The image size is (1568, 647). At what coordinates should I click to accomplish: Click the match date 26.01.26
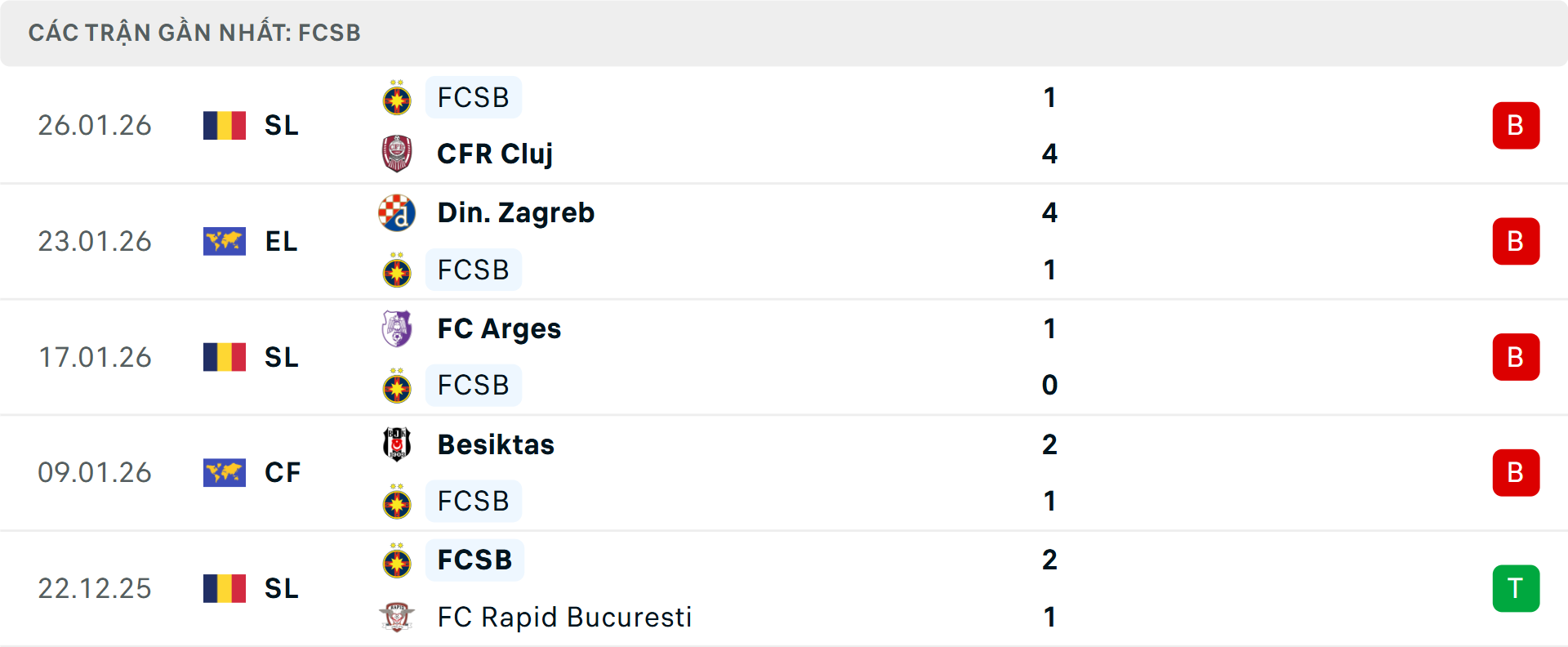(95, 125)
